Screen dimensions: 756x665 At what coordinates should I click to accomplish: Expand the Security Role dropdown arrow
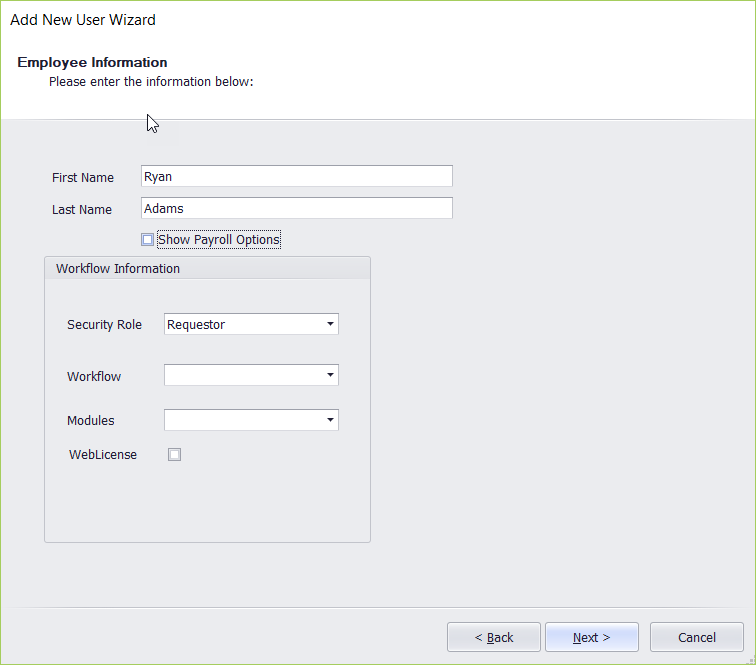[329, 324]
